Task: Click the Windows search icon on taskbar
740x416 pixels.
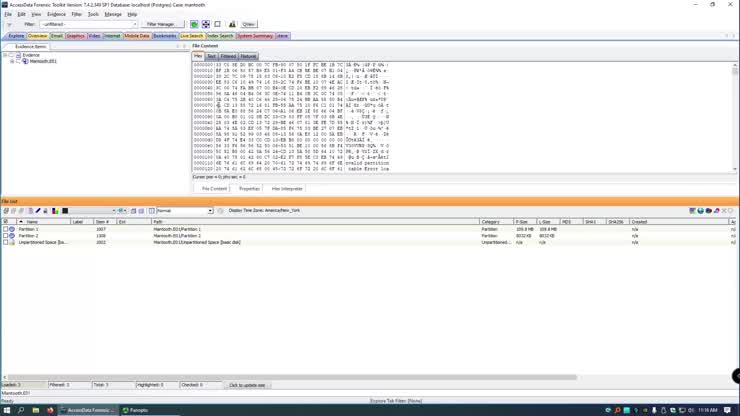Action: pyautogui.click(x=20, y=410)
